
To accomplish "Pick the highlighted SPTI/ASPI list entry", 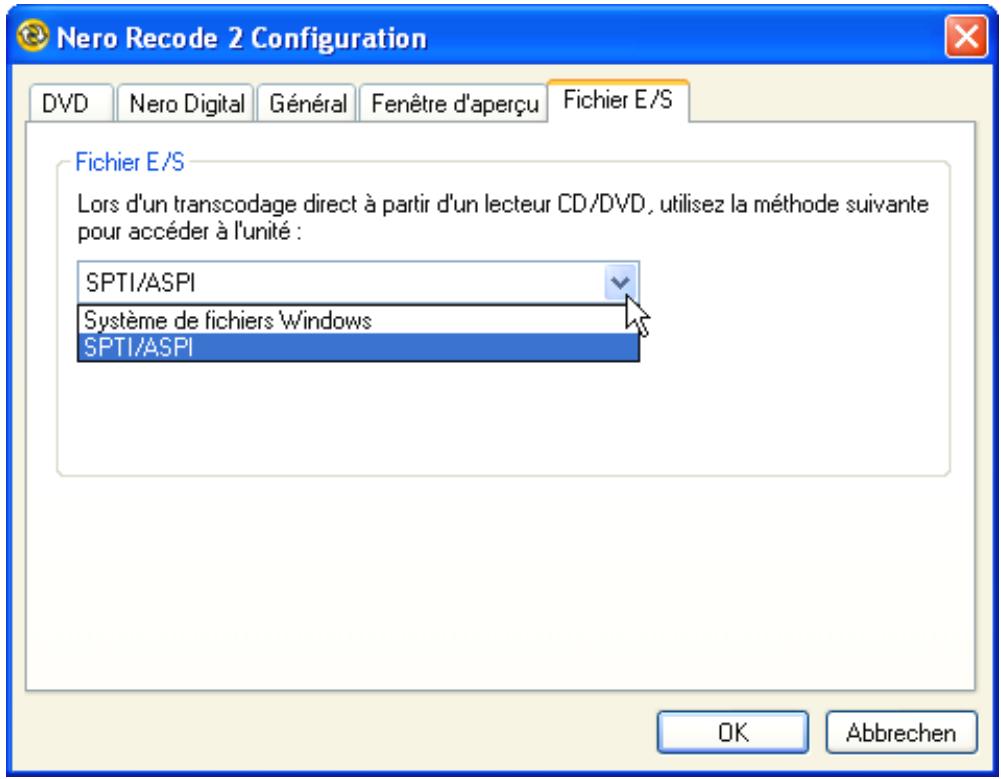I will coord(358,347).
